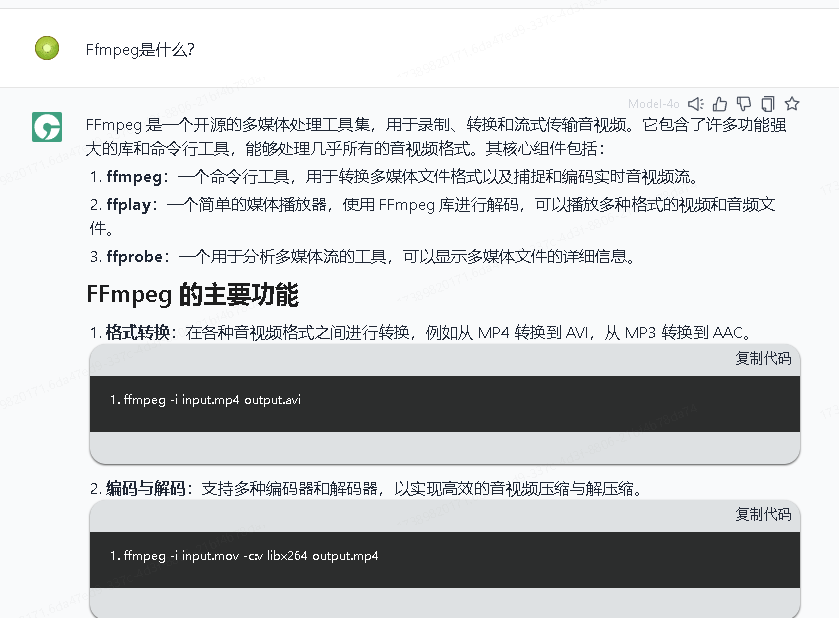Image resolution: width=839 pixels, height=618 pixels.
Task: Play aloud the AI response with speaker icon
Action: [695, 103]
